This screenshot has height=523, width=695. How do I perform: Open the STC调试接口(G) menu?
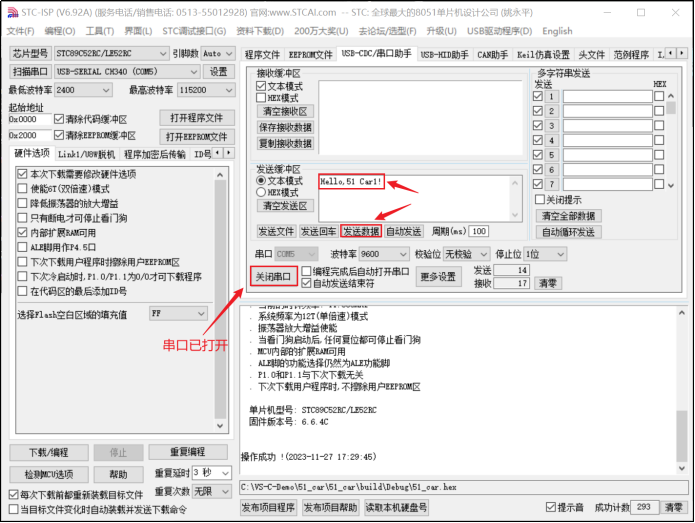194,31
